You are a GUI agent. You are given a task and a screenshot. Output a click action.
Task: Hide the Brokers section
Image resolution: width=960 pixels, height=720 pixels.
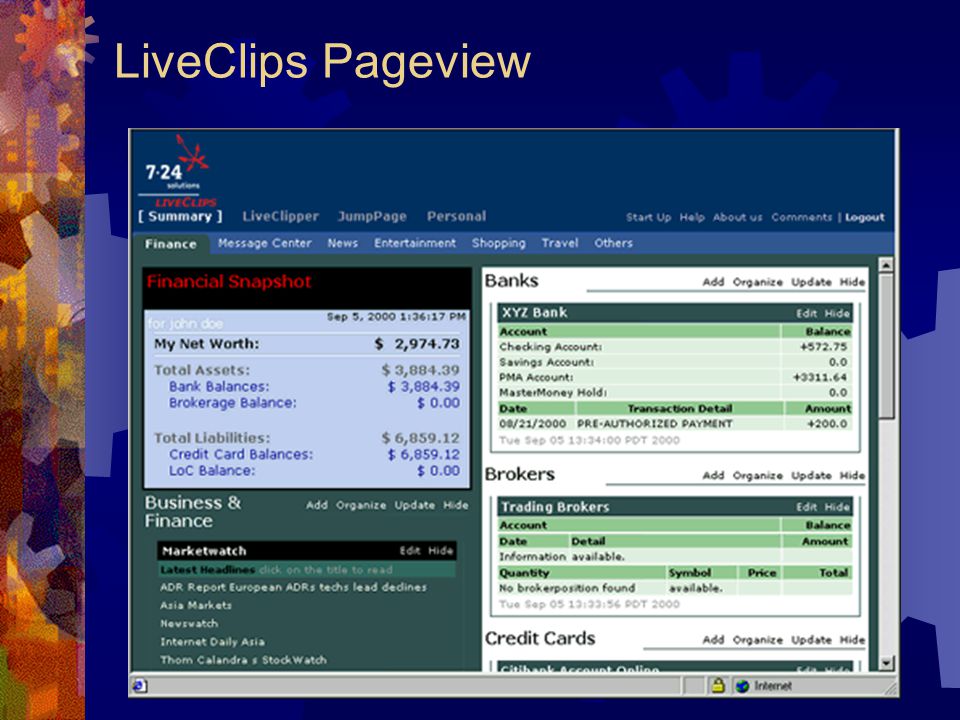852,476
